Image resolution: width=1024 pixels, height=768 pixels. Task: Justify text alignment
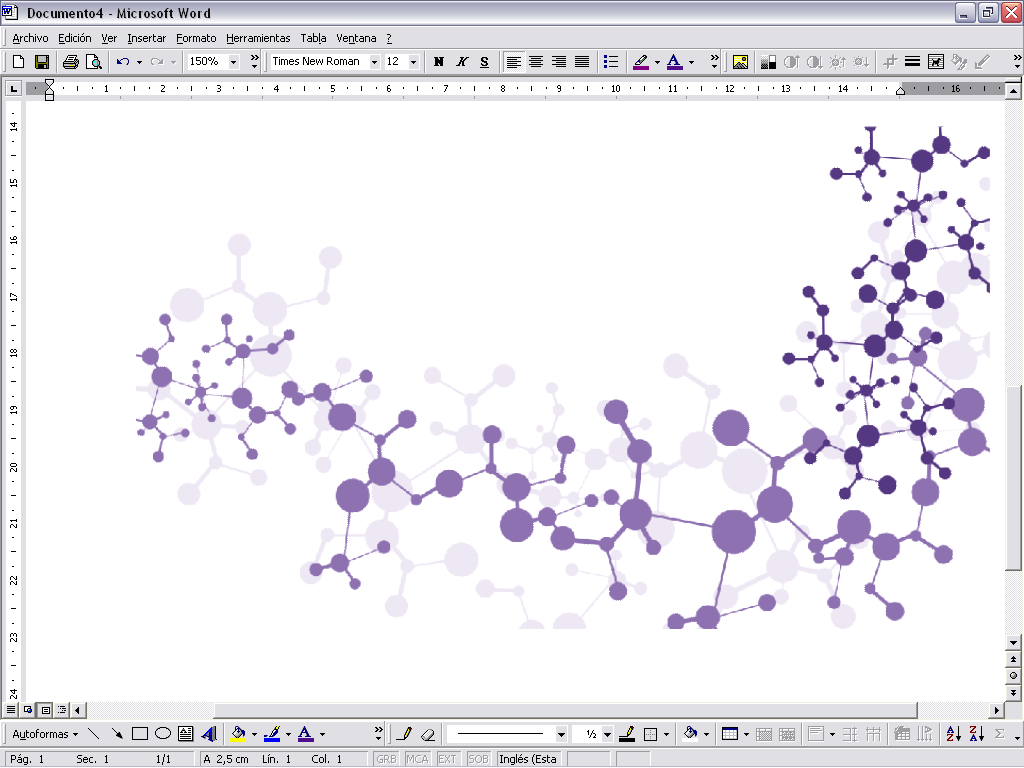pyautogui.click(x=582, y=62)
